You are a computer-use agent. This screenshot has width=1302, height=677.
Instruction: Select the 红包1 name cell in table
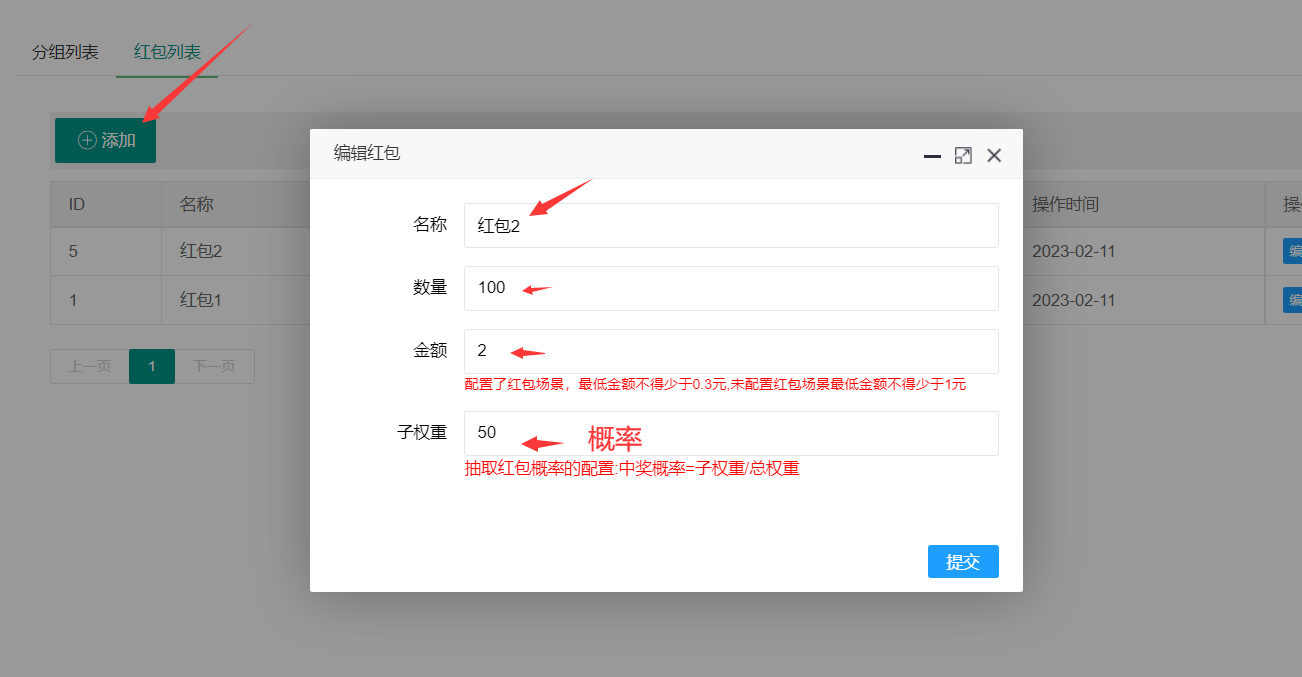click(200, 300)
